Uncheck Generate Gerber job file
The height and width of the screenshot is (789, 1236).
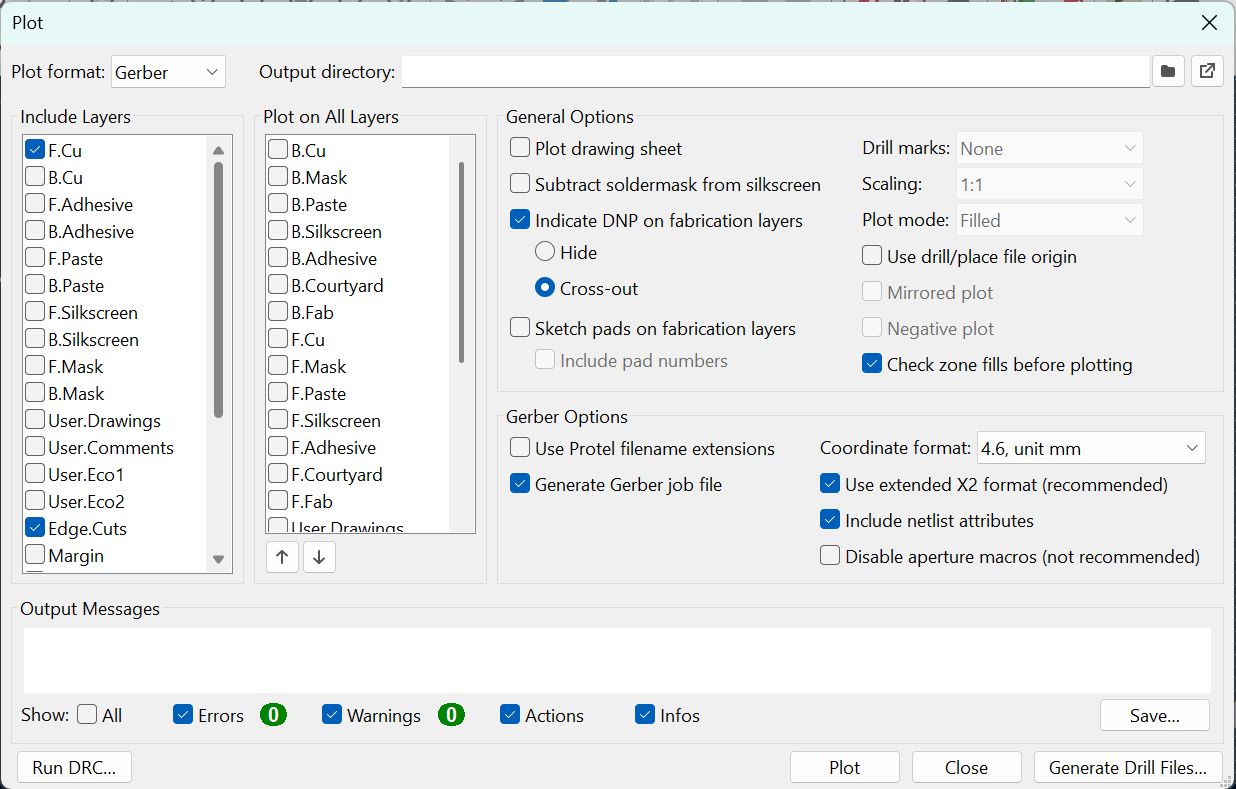coord(520,485)
